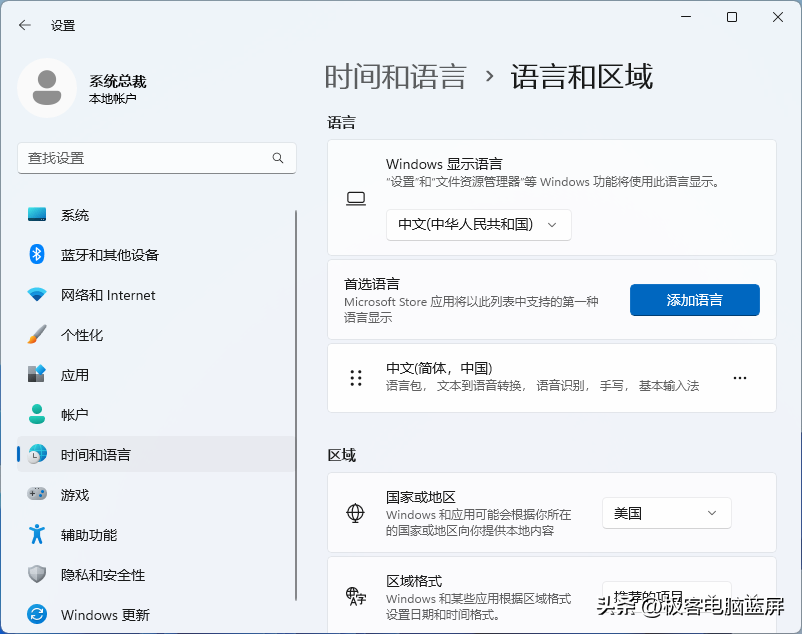802x634 pixels.
Task: Click the 时间和语言 breadcrumb link
Action: 395,77
